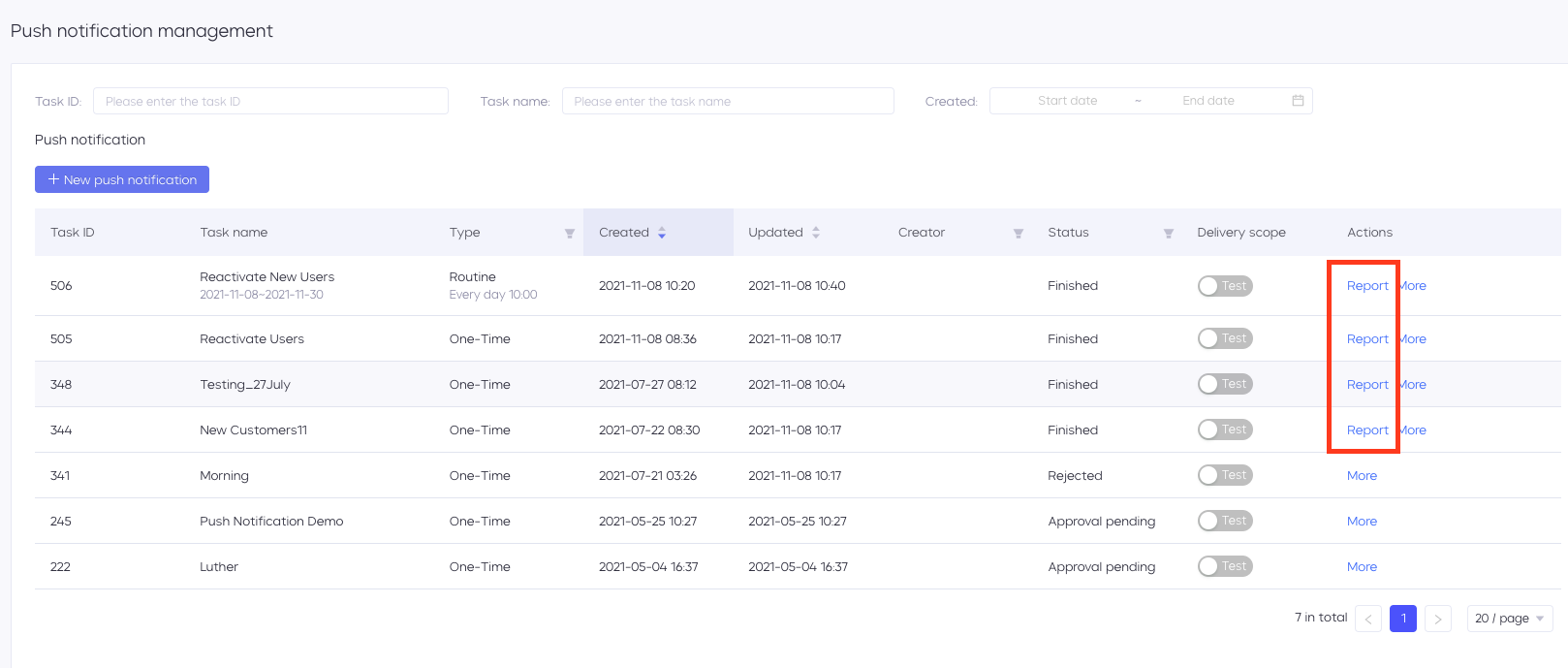
Task: Open More options for the Luther task
Action: pyautogui.click(x=1362, y=567)
